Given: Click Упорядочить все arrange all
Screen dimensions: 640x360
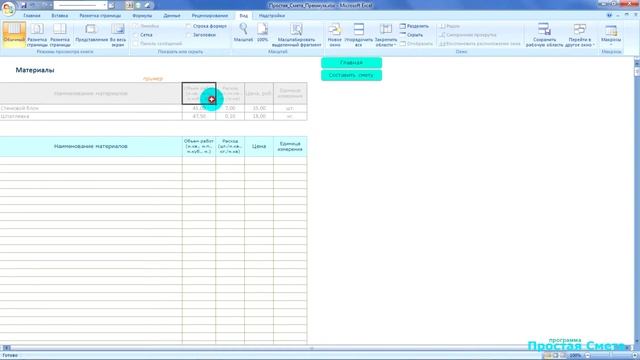Looking at the screenshot, I should (x=359, y=34).
